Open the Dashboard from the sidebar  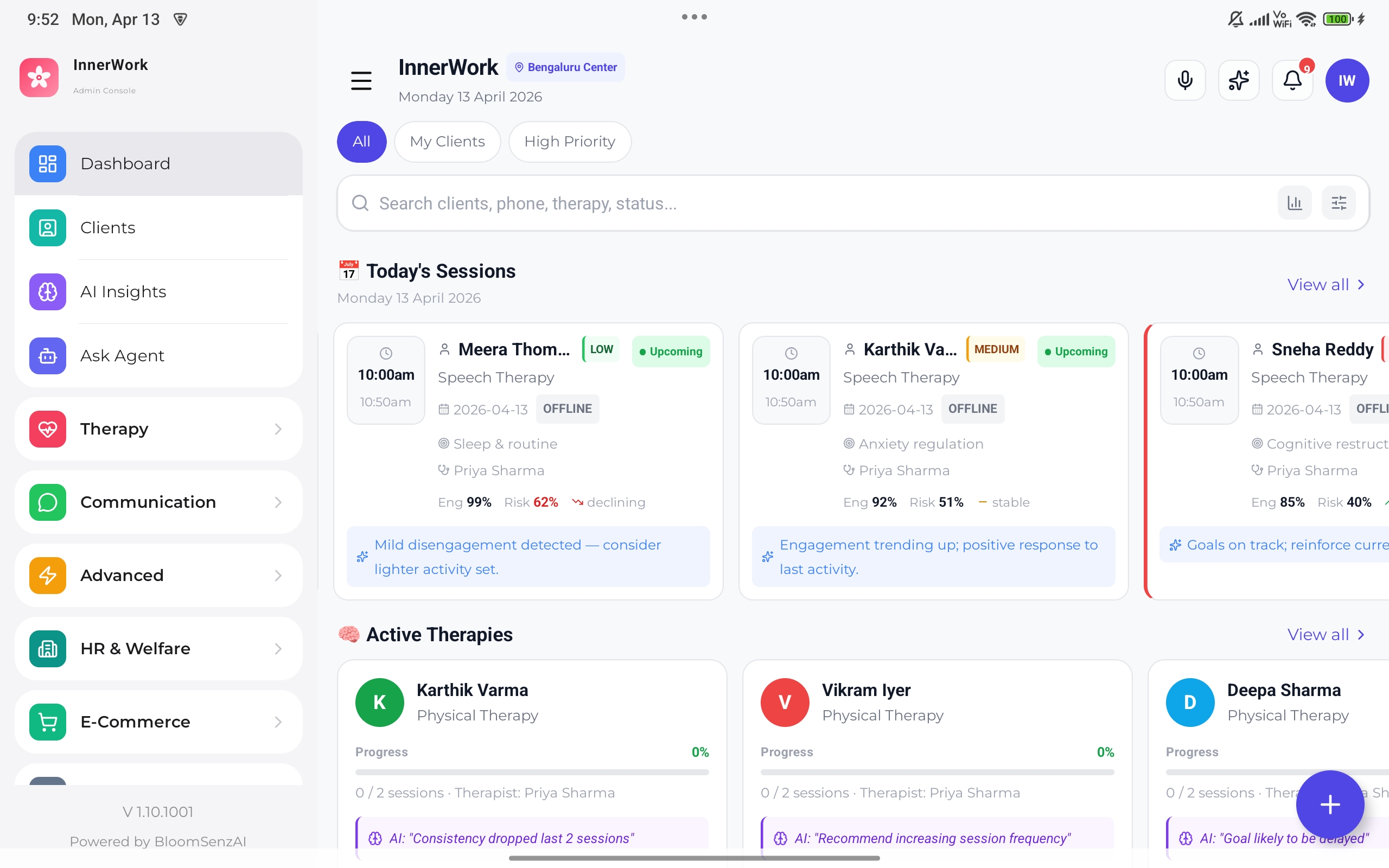125,164
